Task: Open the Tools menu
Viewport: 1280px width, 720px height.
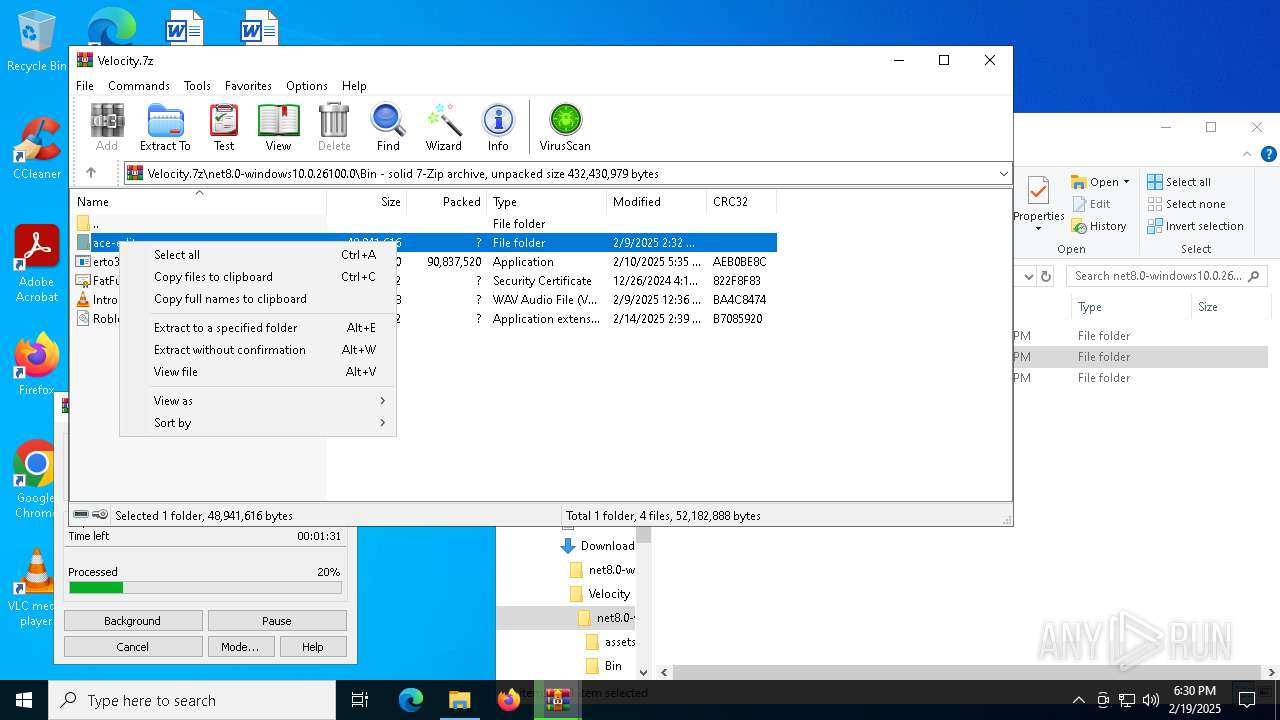Action: 197,86
